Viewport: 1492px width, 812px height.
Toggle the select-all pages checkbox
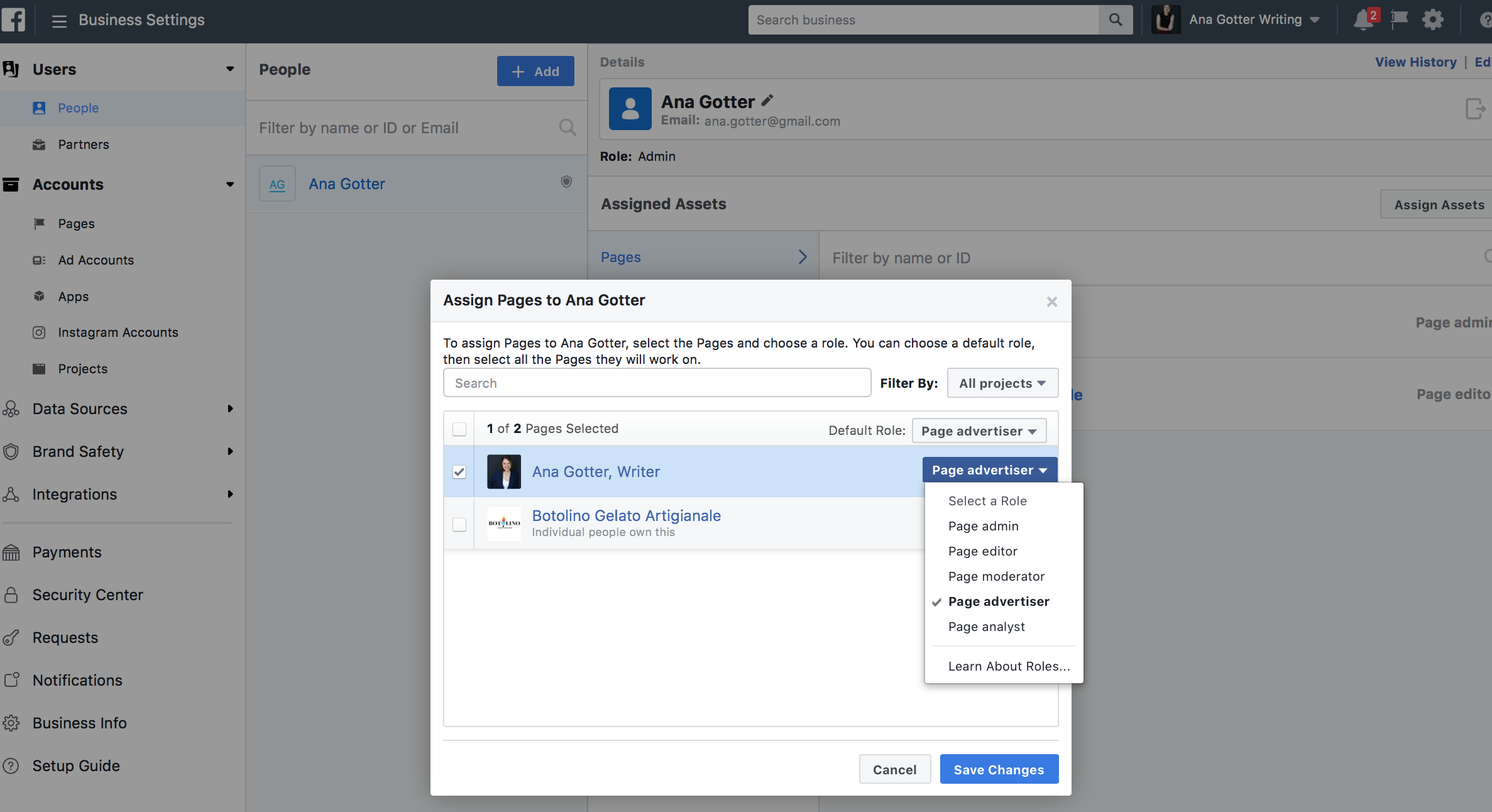coord(459,429)
